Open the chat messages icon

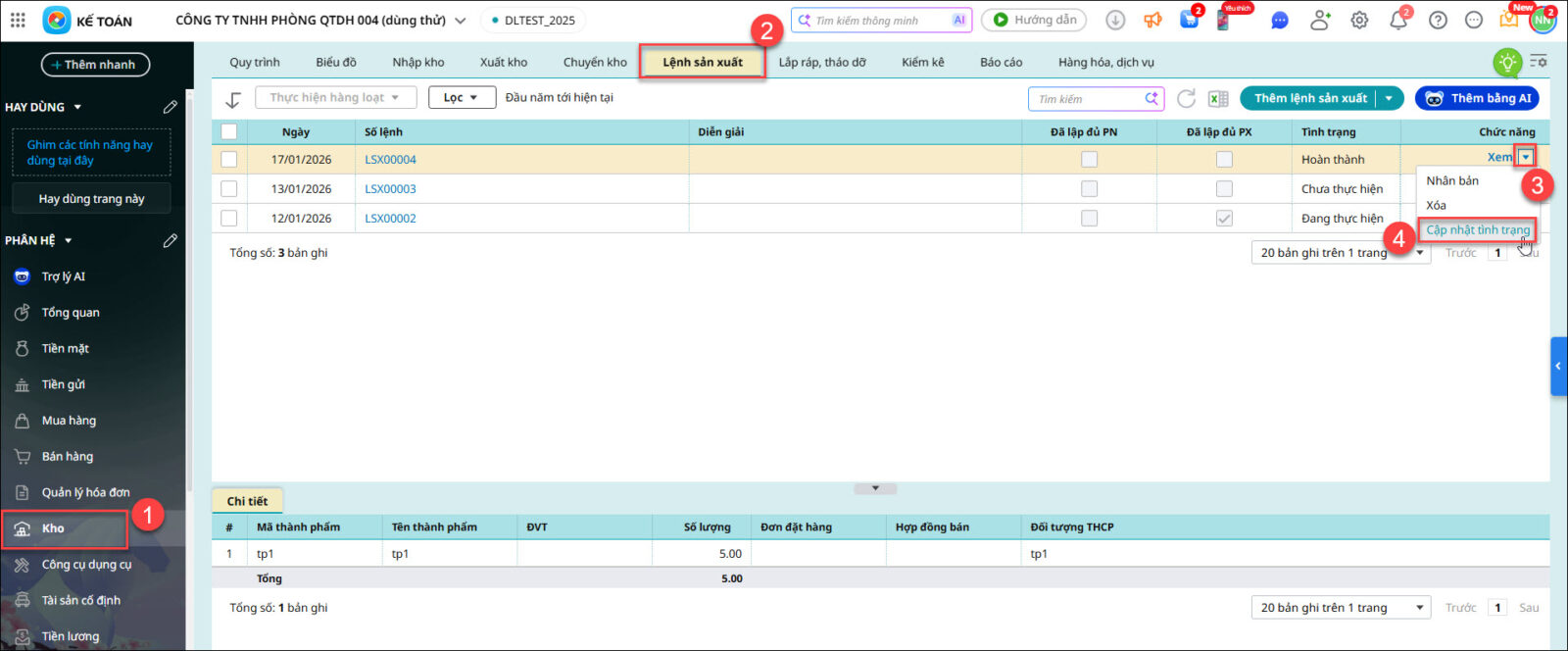pyautogui.click(x=1280, y=20)
